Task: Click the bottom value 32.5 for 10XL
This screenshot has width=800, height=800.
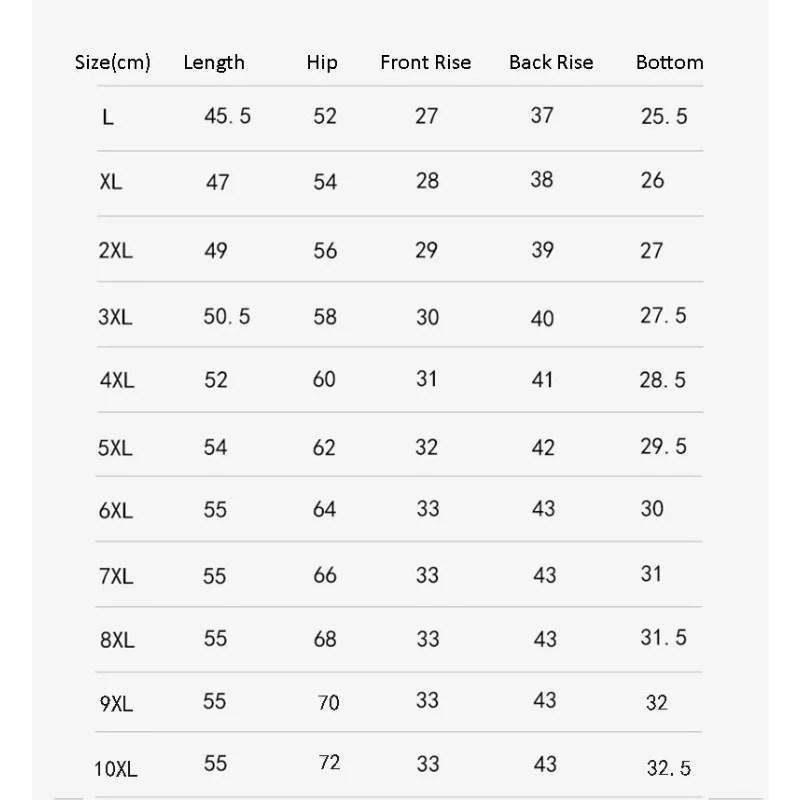Action: (x=668, y=768)
